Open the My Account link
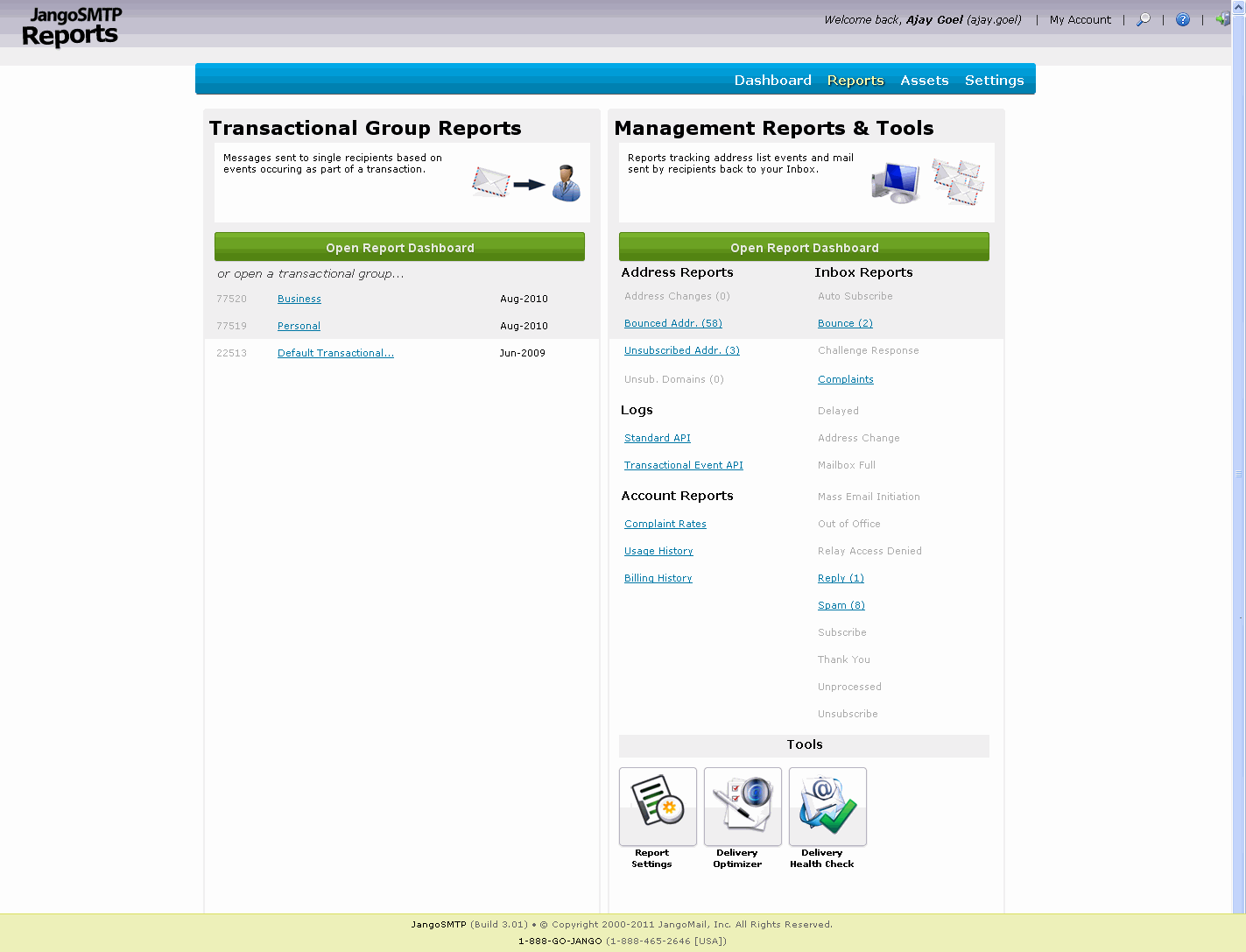The image size is (1246, 952). click(1080, 19)
